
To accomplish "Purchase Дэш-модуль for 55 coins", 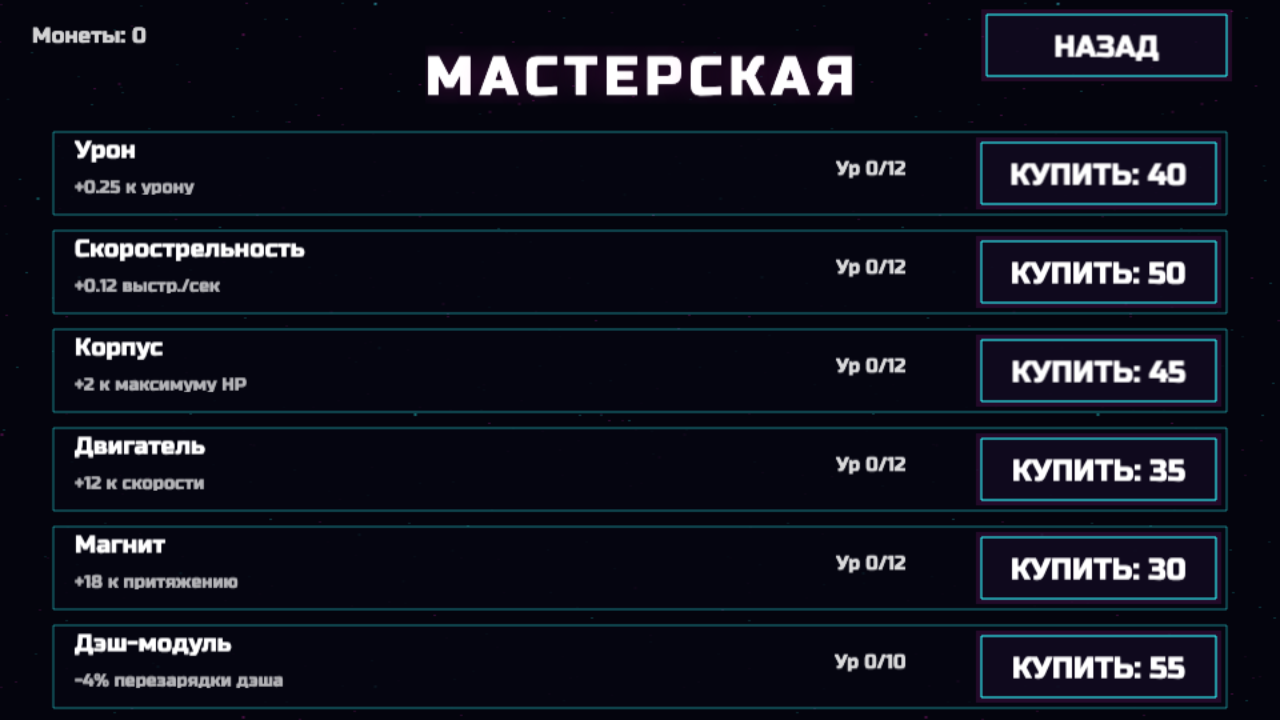I will coord(1098,666).
